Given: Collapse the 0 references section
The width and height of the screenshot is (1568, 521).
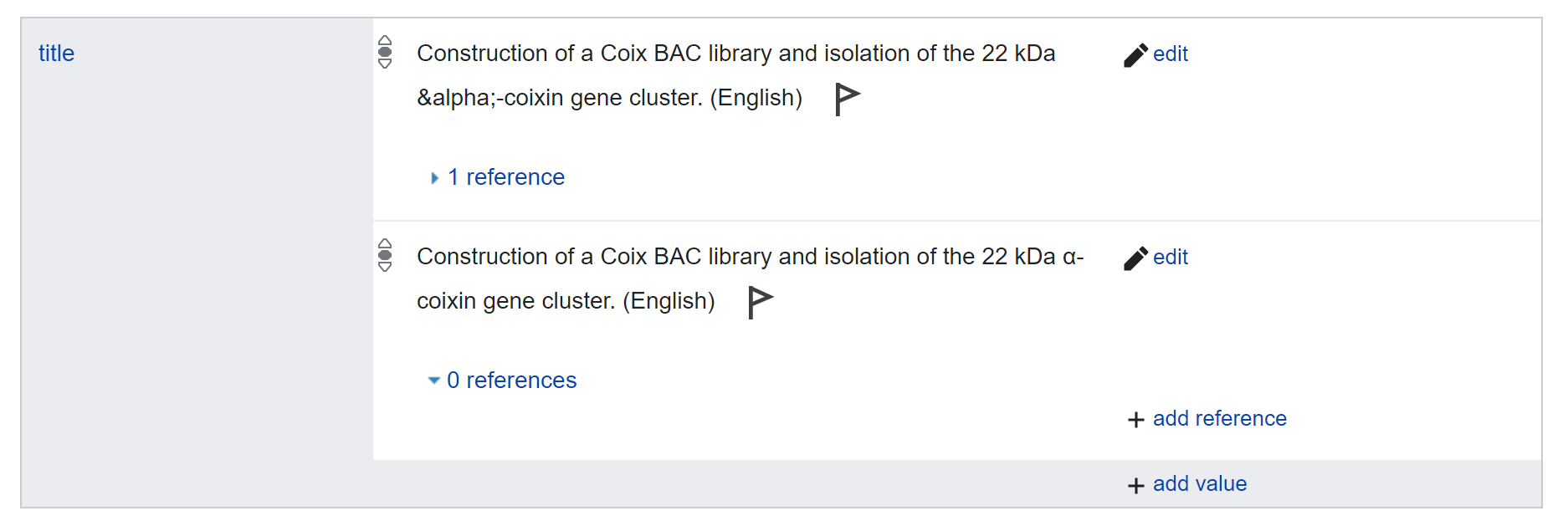Looking at the screenshot, I should [x=512, y=381].
